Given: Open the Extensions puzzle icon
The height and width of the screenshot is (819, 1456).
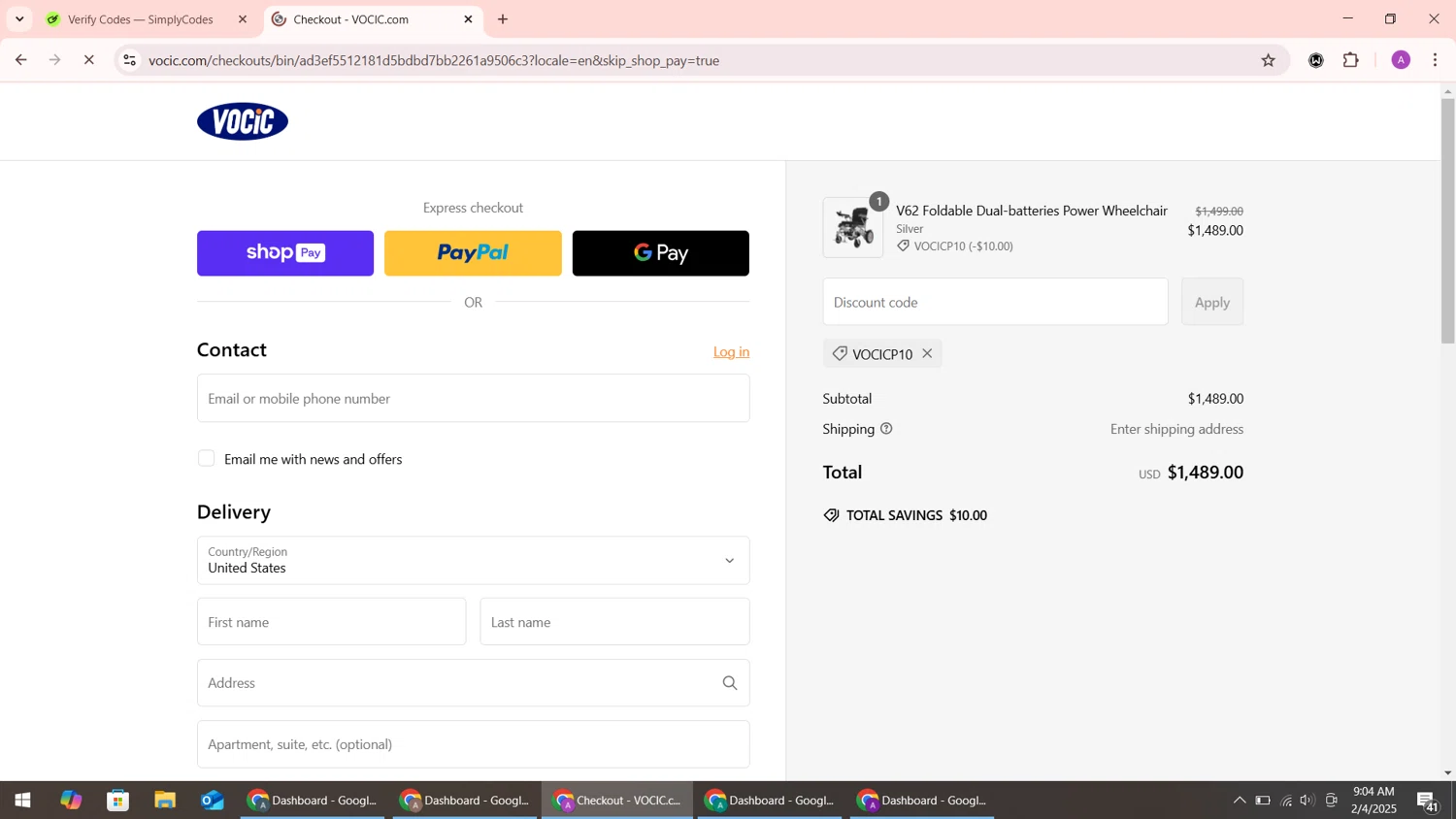Looking at the screenshot, I should click(1351, 60).
